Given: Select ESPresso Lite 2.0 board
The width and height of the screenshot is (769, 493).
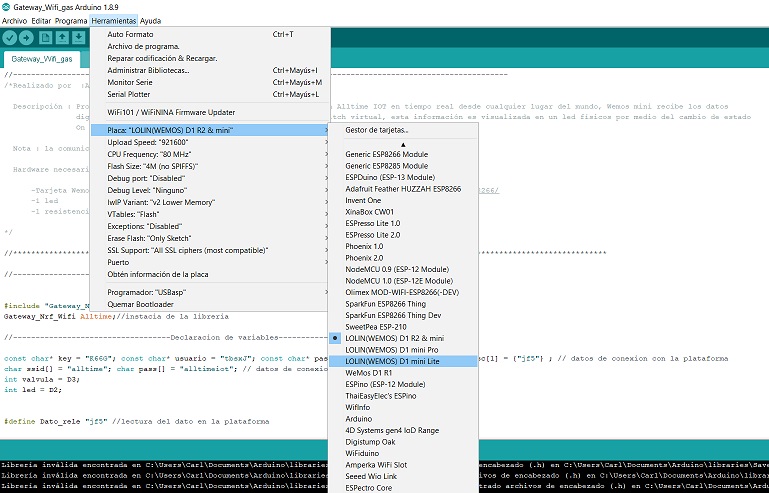Looking at the screenshot, I should tap(403, 235).
